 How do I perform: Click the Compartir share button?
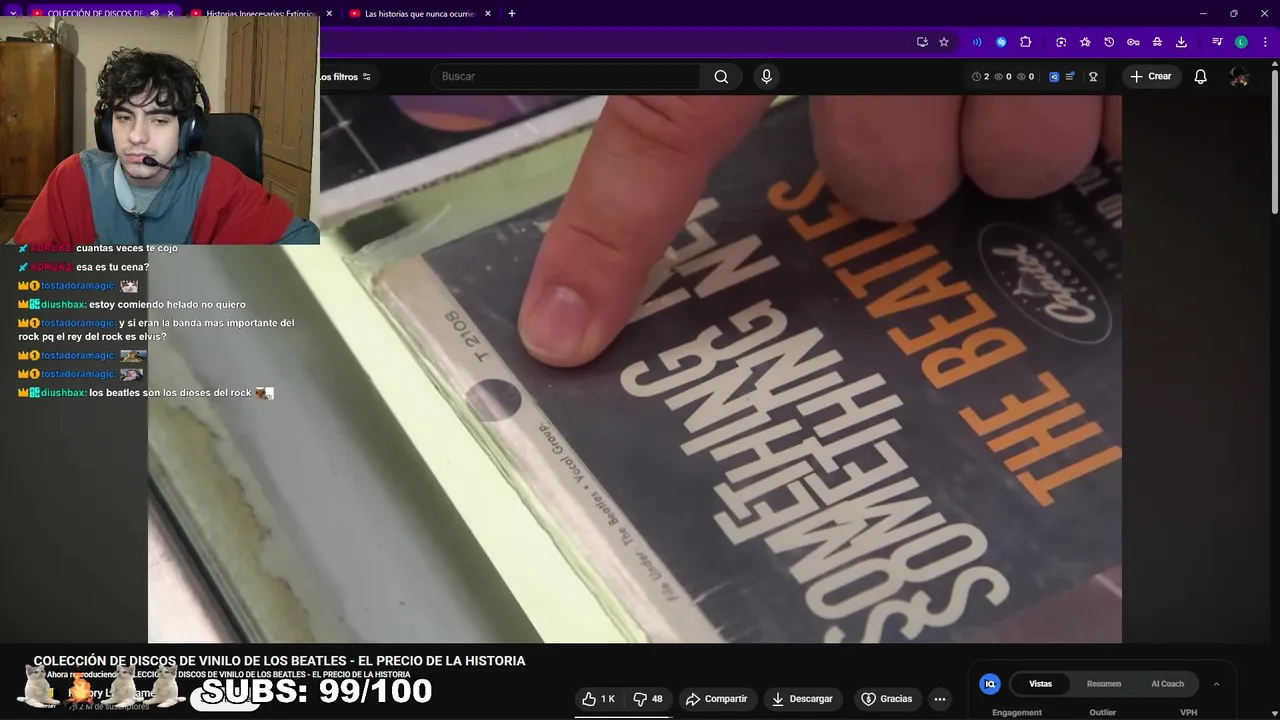click(716, 699)
